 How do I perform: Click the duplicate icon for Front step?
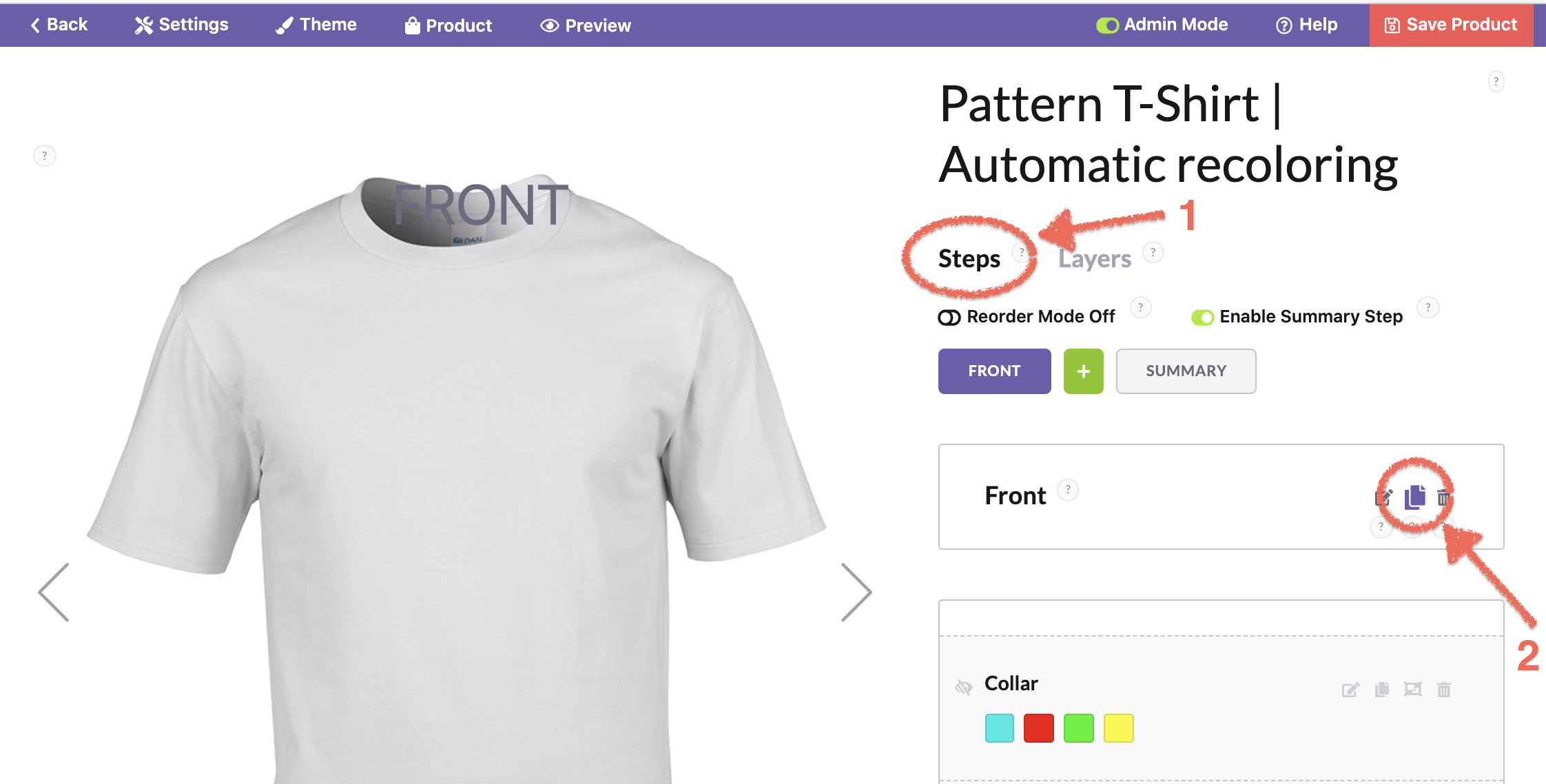1415,497
